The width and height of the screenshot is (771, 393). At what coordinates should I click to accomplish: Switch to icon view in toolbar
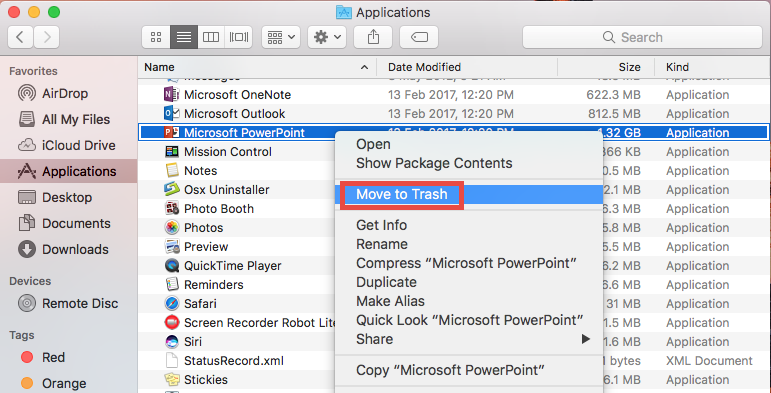pos(156,37)
